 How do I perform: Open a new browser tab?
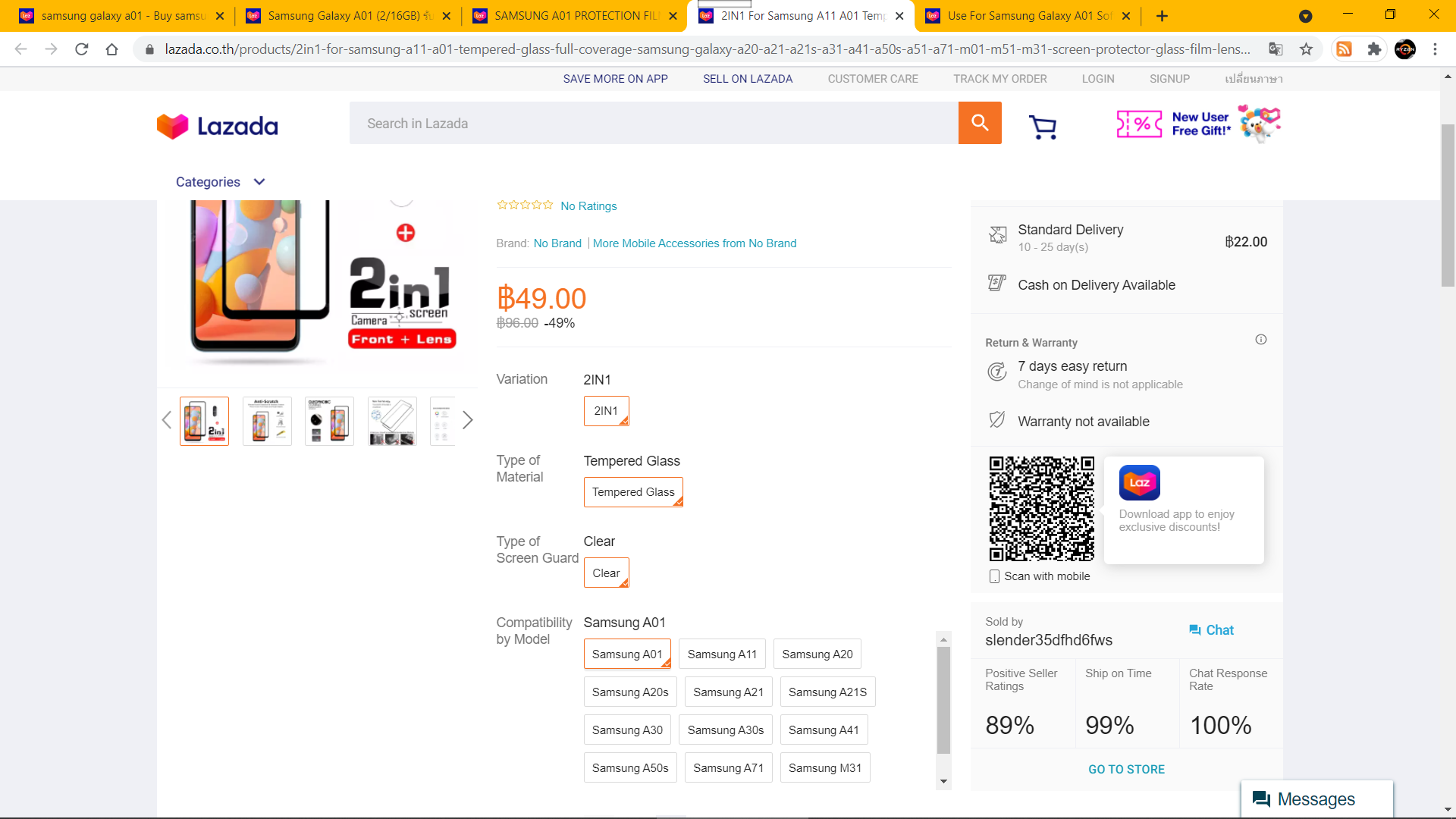(1162, 16)
